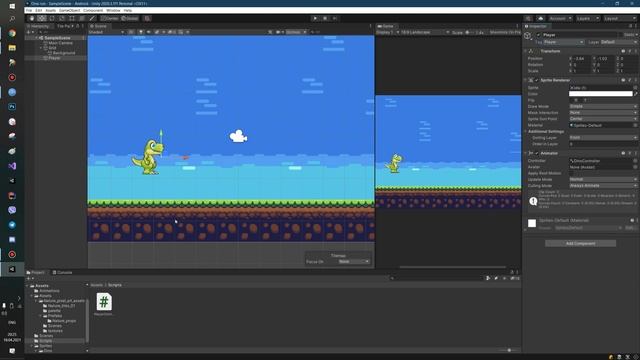
Task: Open the GameObject menu
Action: coord(69,10)
